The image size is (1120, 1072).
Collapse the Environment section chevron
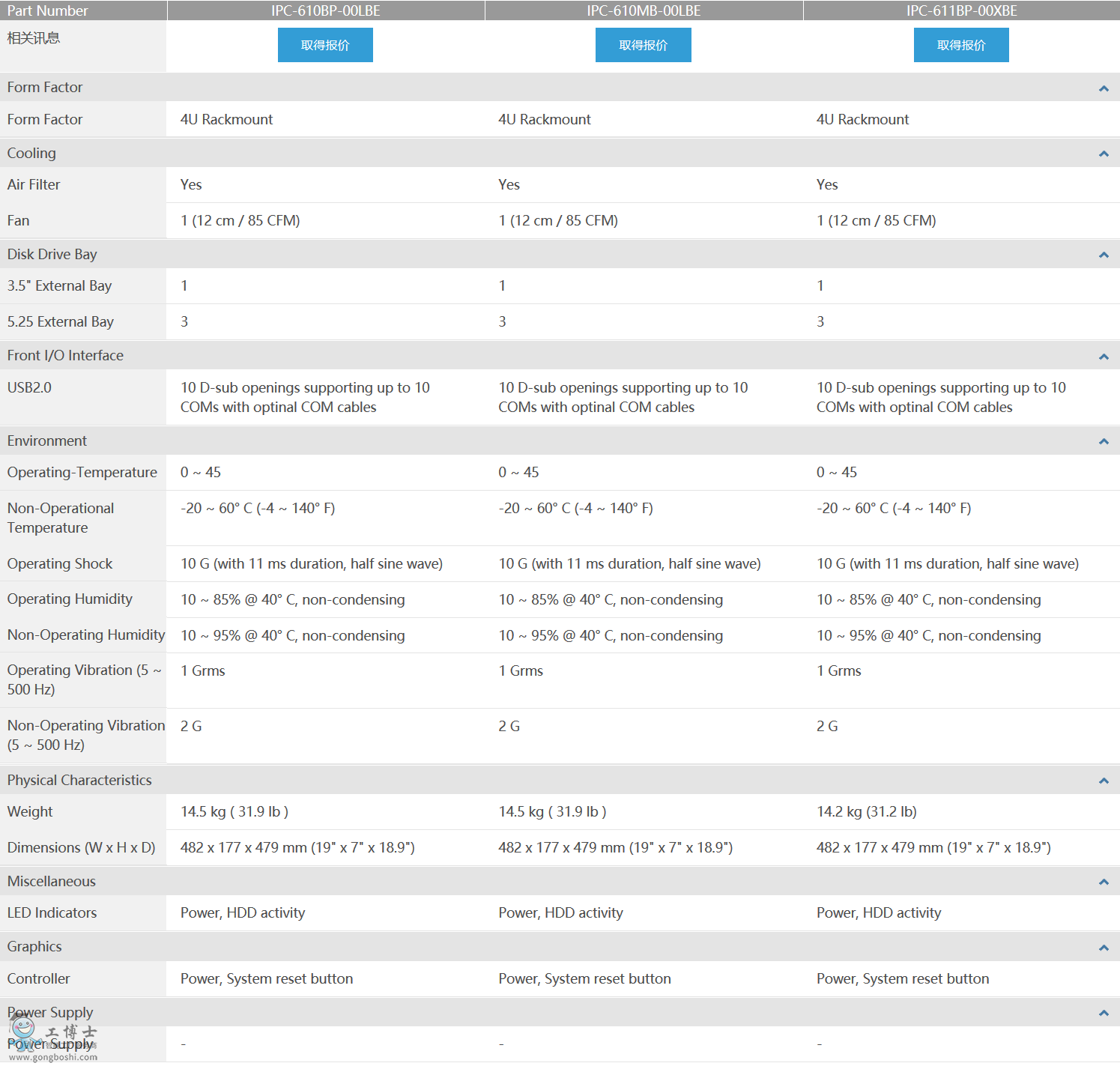(1103, 441)
